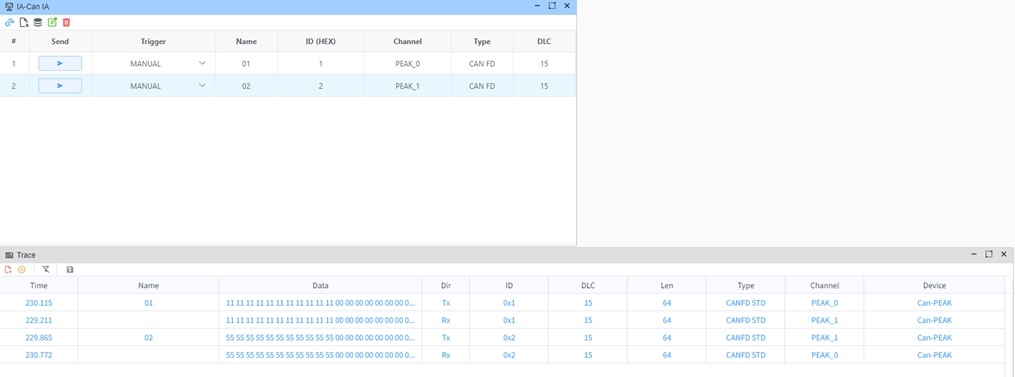Screen dimensions: 1015x377
Task: Close the IA-Can IA window
Action: (567, 5)
